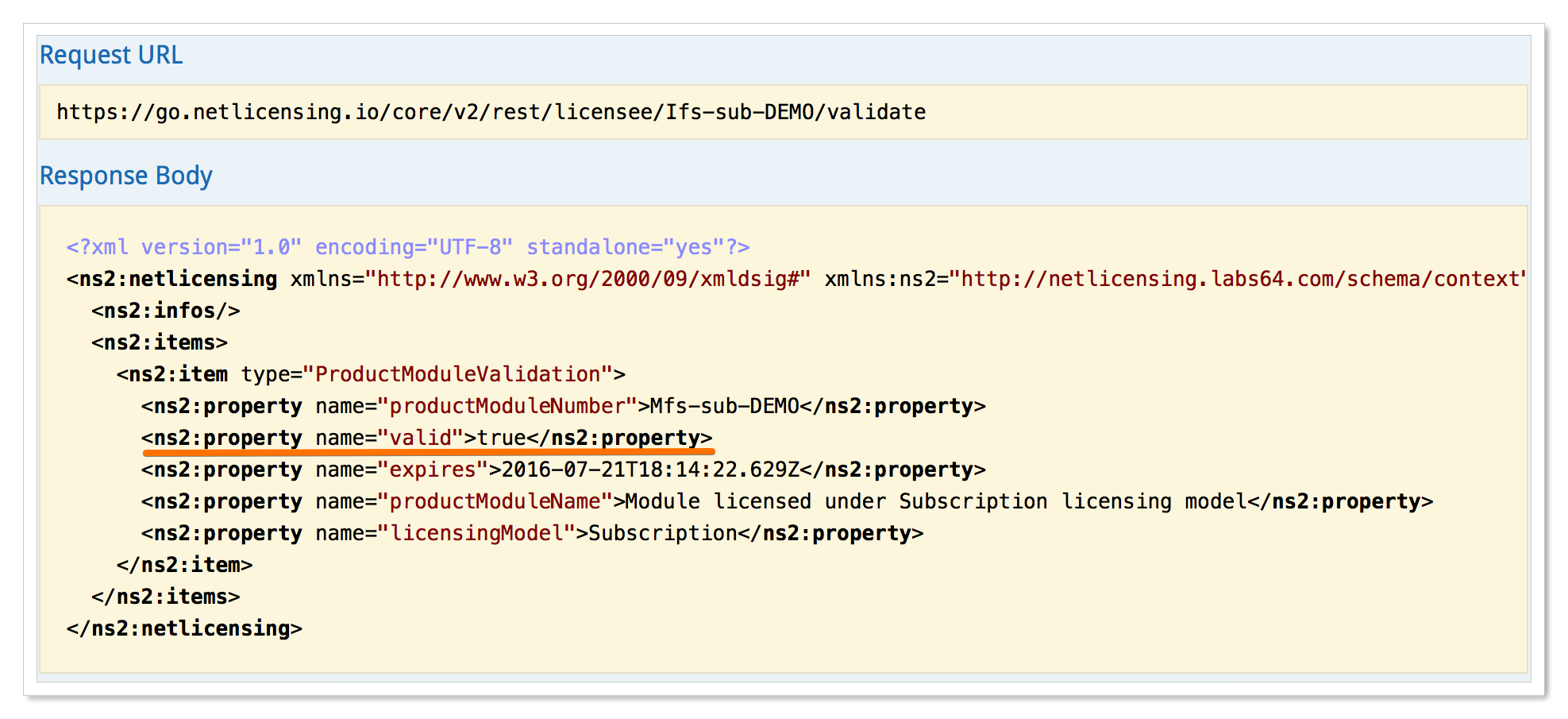Click the closing ns2:items tag
This screenshot has width=1568, height=719.
click(x=166, y=597)
